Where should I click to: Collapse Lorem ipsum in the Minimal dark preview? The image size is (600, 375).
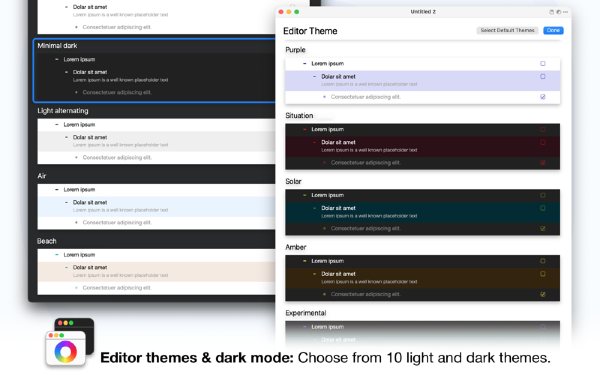coord(57,59)
